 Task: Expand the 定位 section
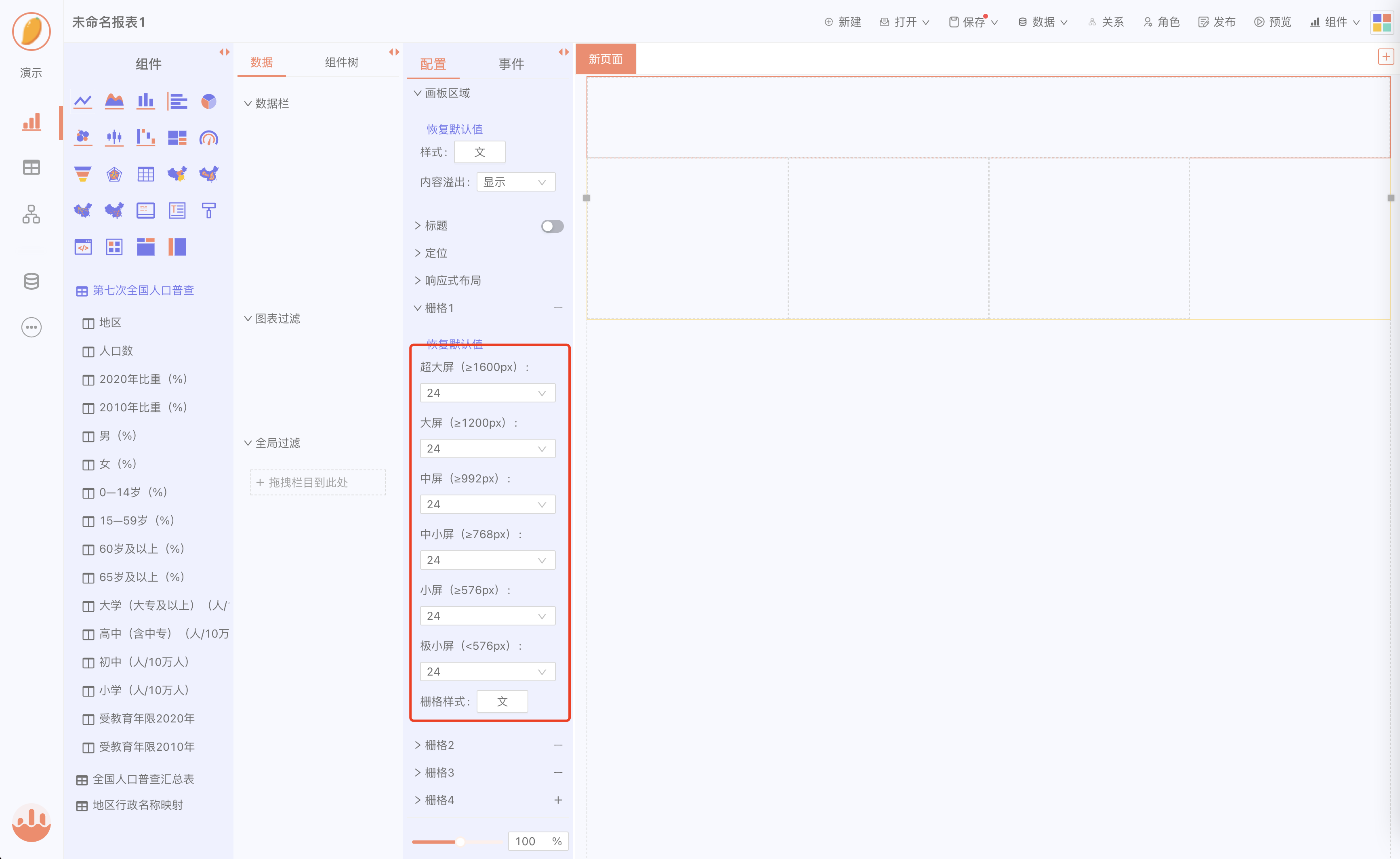pyautogui.click(x=431, y=253)
